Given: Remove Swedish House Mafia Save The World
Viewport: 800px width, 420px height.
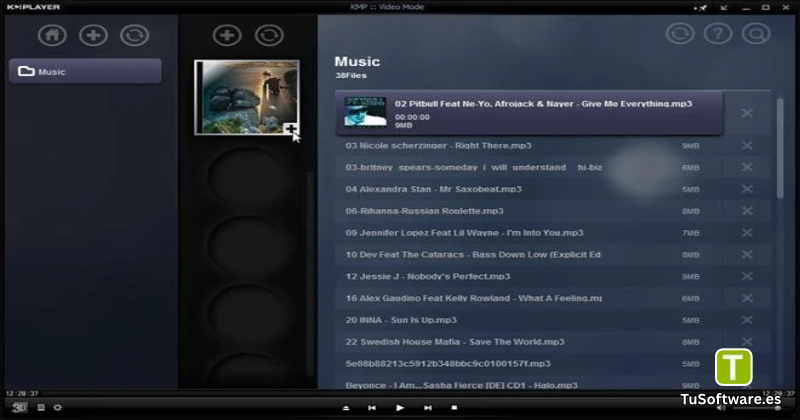Looking at the screenshot, I should pos(747,341).
